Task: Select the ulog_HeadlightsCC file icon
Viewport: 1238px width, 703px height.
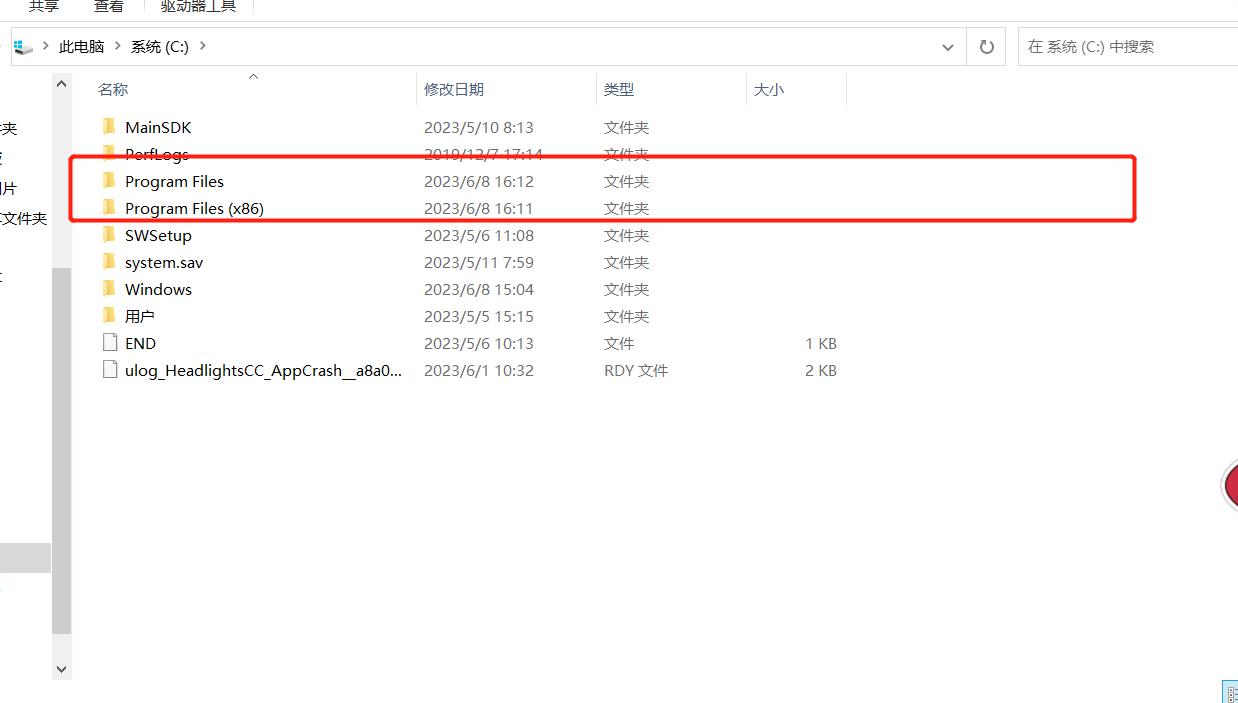Action: [x=110, y=370]
